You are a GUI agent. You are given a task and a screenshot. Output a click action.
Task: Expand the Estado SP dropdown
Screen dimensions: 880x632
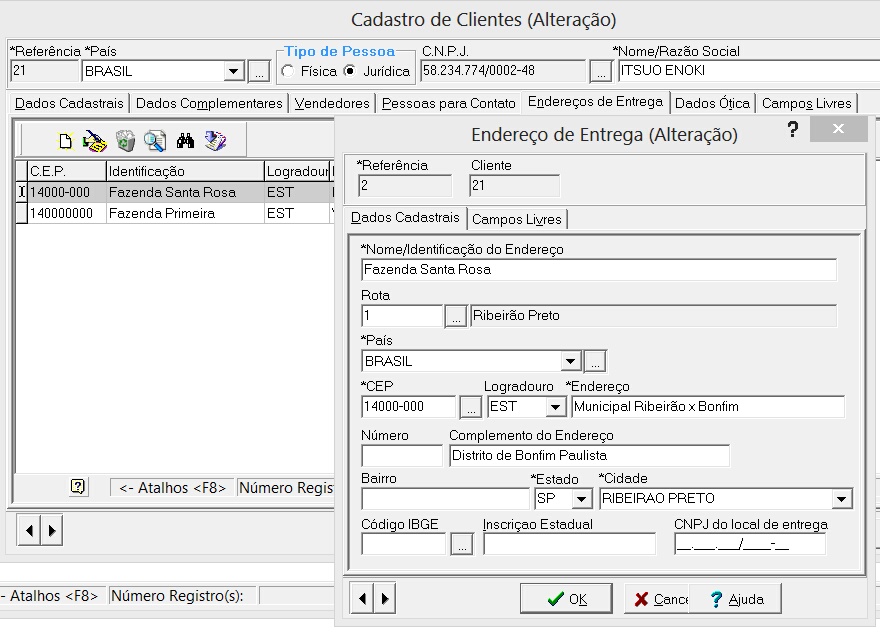[x=581, y=498]
